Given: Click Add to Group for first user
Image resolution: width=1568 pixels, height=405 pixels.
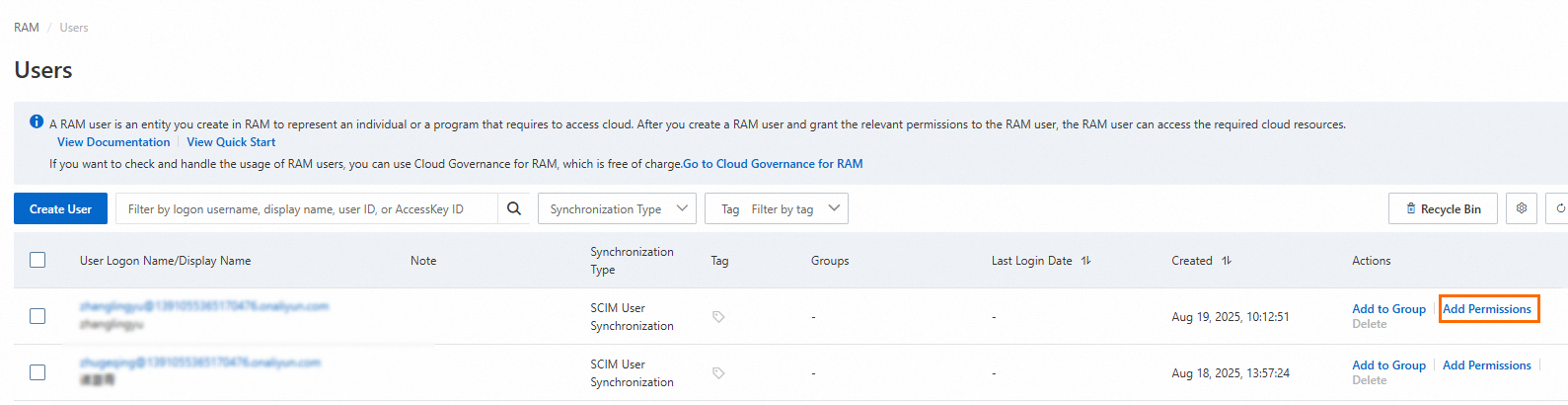Looking at the screenshot, I should click(x=1388, y=309).
